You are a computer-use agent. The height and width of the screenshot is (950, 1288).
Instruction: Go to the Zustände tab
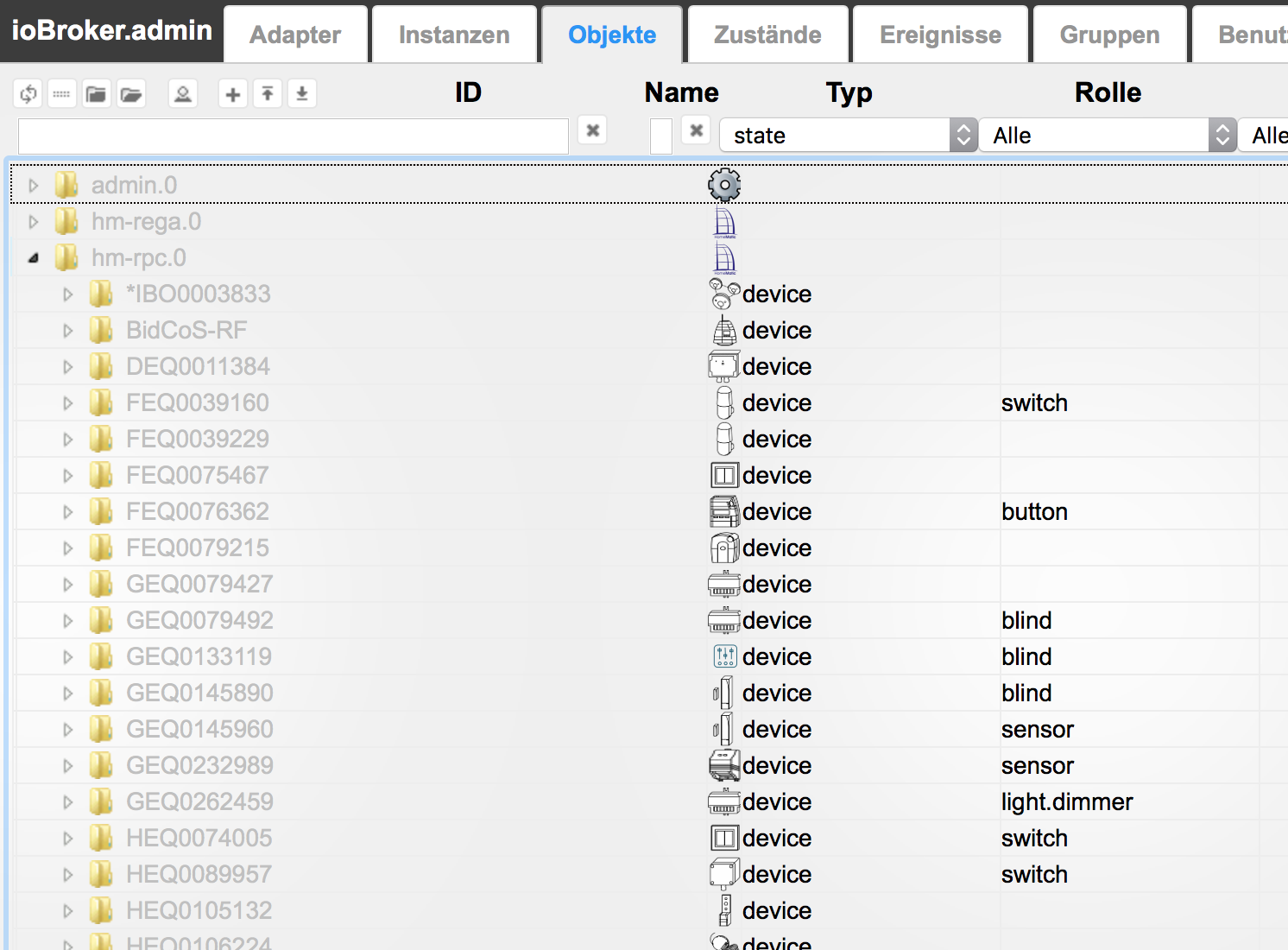767,35
